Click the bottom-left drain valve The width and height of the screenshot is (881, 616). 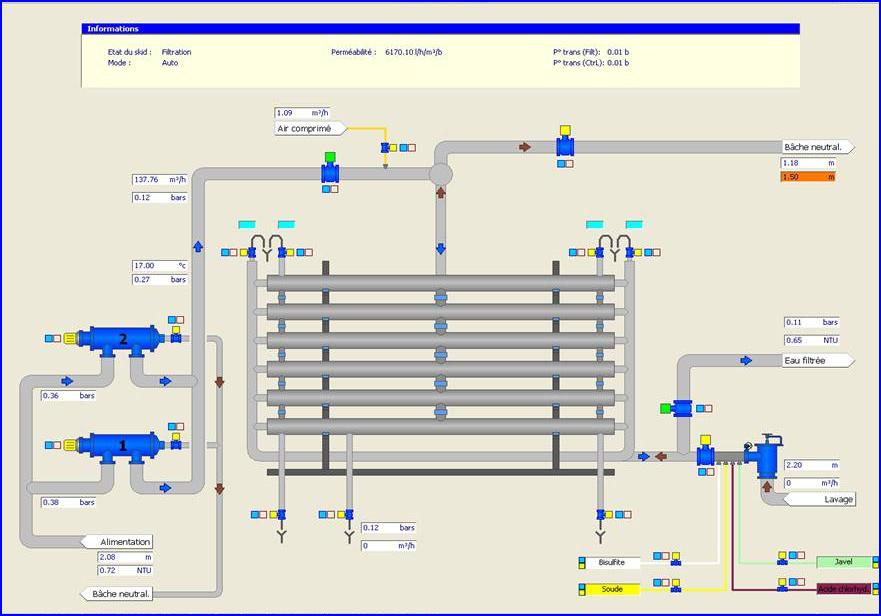tap(281, 514)
